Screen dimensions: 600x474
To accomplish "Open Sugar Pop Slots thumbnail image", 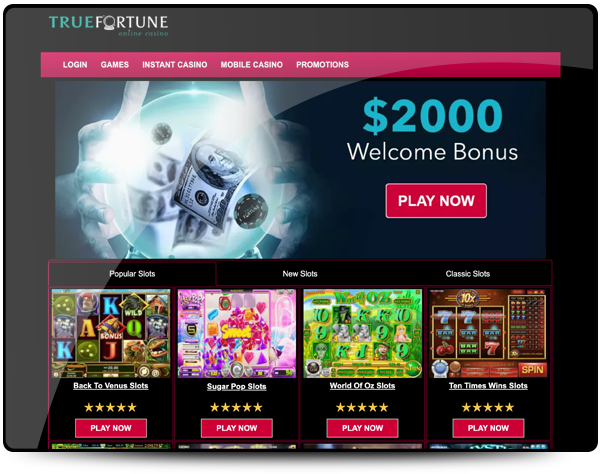I will click(237, 334).
